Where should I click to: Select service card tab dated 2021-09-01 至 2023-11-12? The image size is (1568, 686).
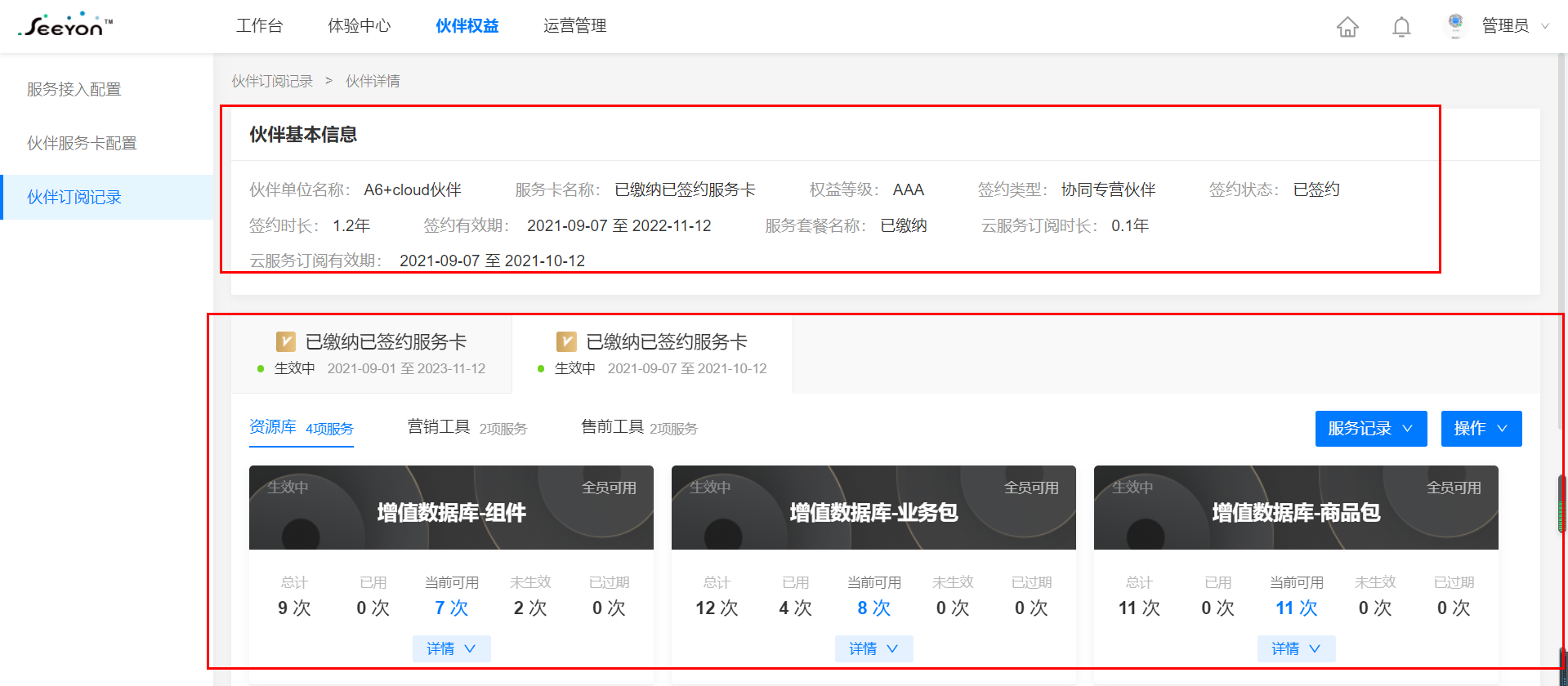coord(372,354)
